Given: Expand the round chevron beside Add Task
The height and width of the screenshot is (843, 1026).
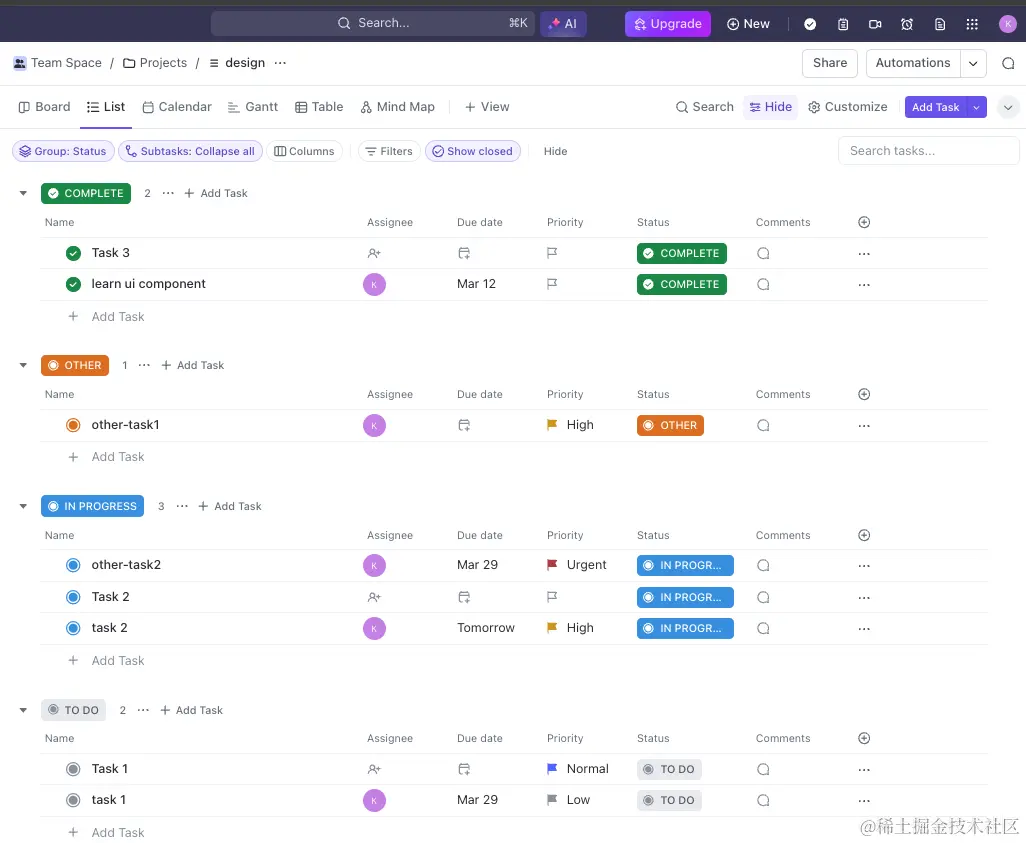Looking at the screenshot, I should [1008, 107].
